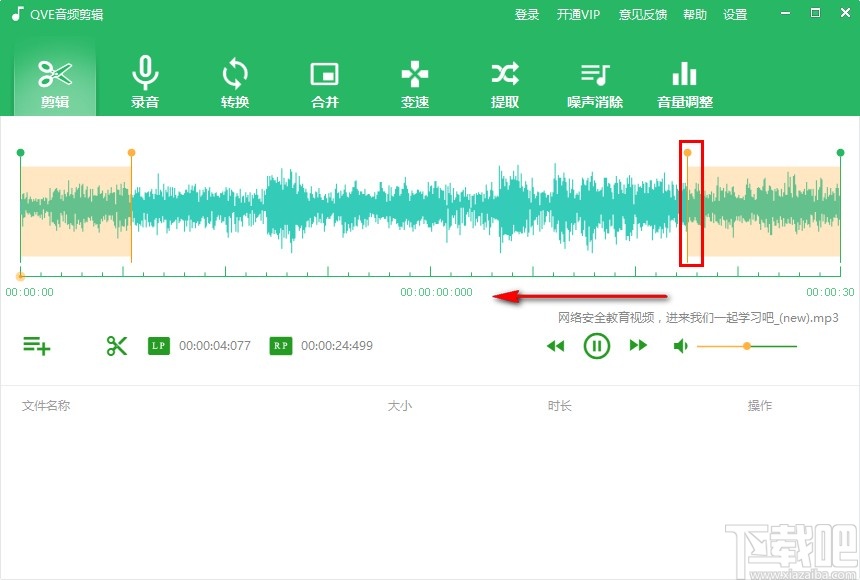
Task: Click the add file list icon
Action: click(37, 346)
